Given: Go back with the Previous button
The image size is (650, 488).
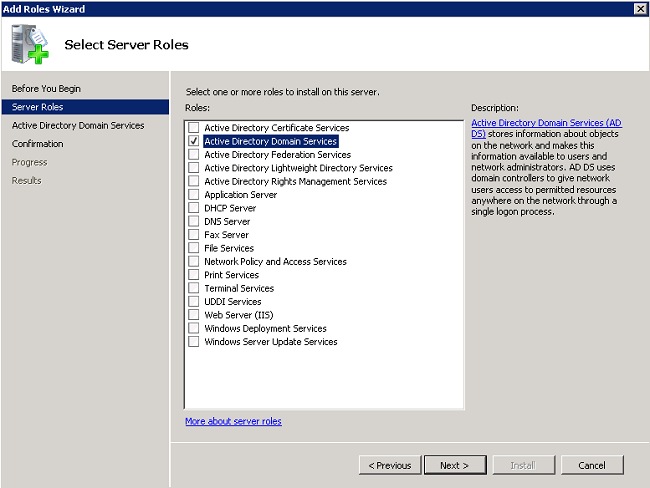Looking at the screenshot, I should 389,465.
